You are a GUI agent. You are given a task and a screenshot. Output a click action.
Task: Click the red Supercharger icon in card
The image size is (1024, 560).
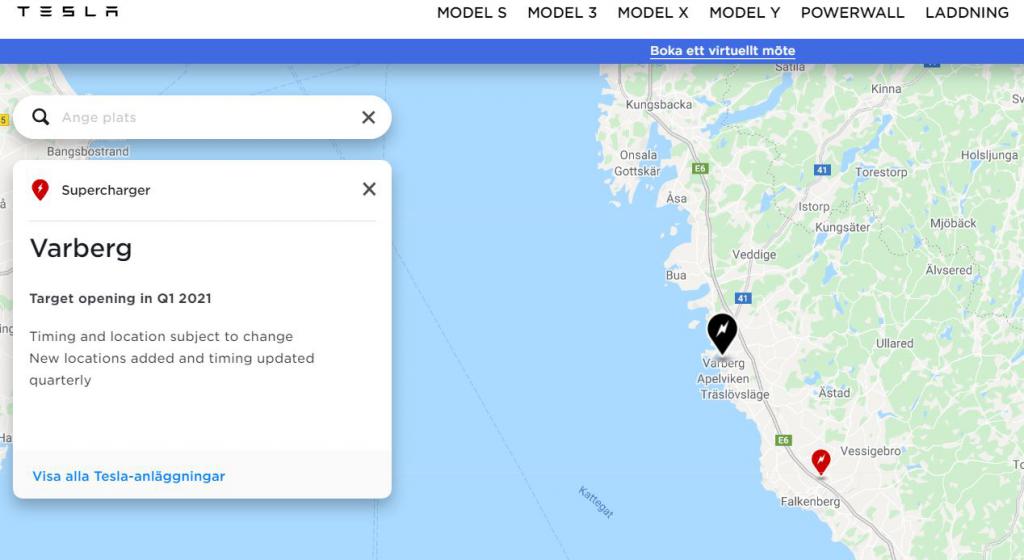[x=40, y=190]
